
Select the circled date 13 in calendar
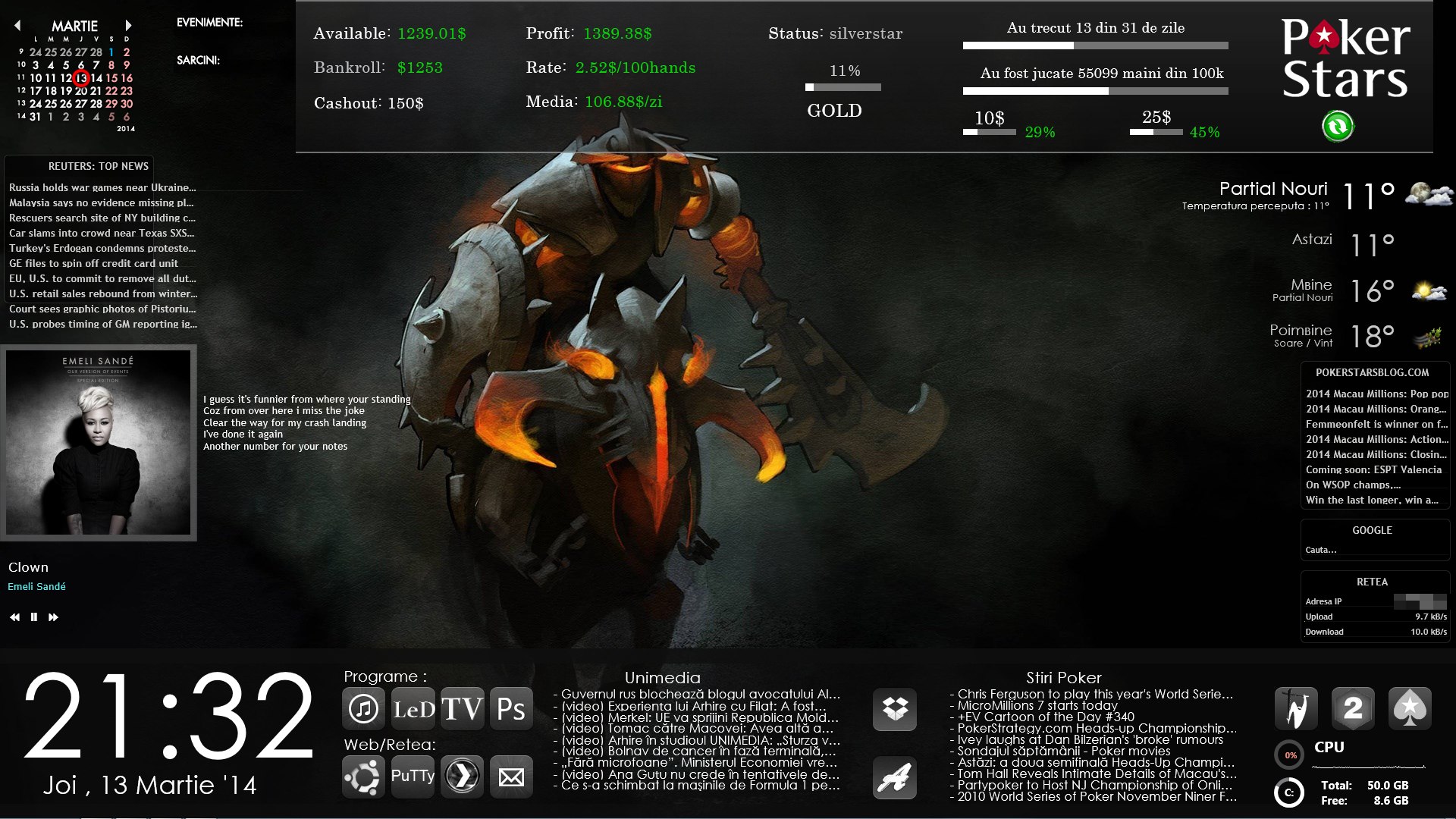click(82, 77)
